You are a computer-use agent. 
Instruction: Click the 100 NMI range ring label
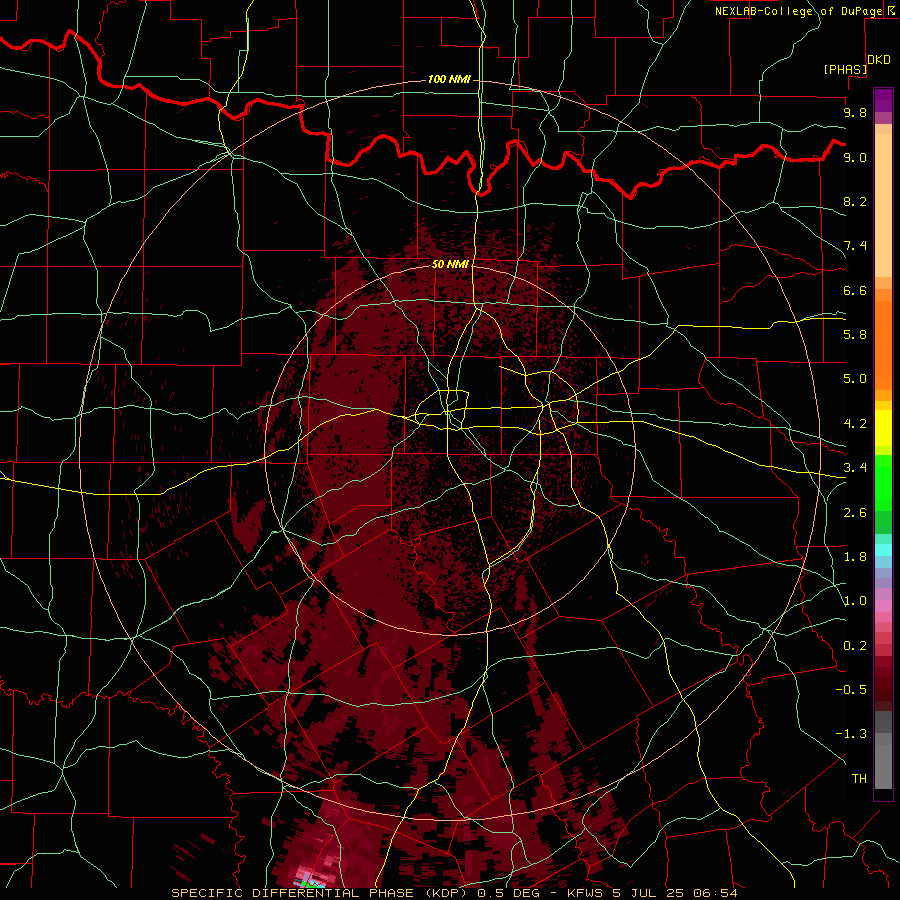pyautogui.click(x=449, y=79)
